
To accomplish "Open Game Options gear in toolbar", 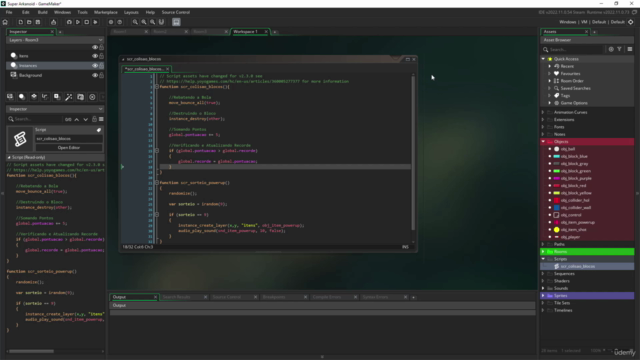I will (111, 22).
